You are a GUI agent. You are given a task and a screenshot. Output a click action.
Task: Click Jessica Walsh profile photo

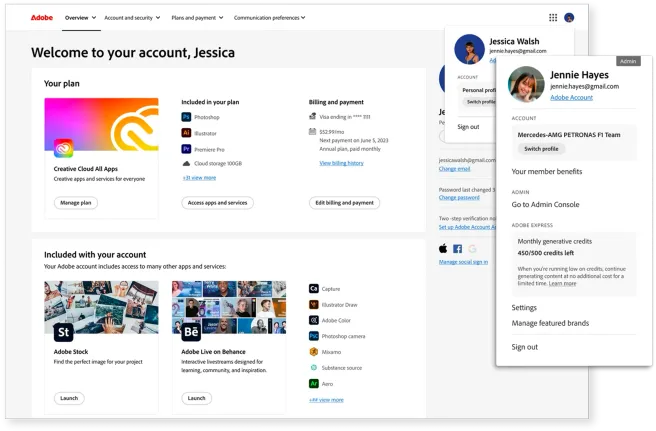click(469, 49)
